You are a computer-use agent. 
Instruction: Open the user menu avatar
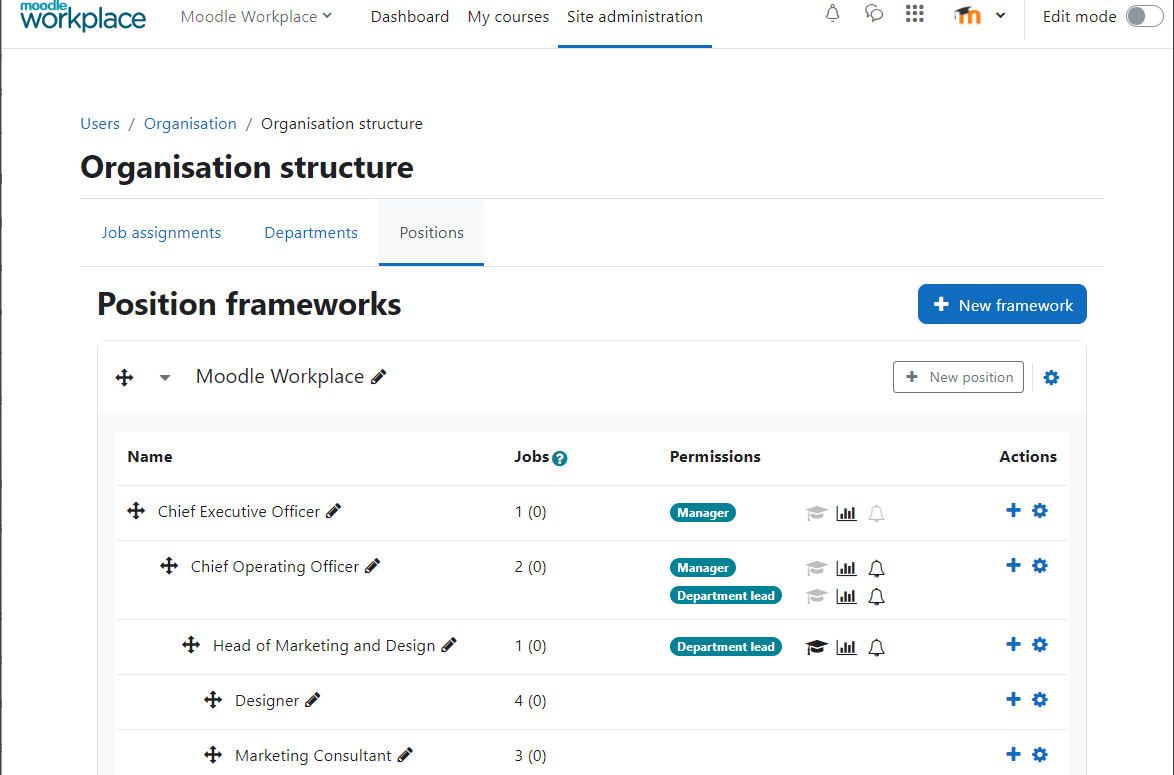[x=967, y=15]
